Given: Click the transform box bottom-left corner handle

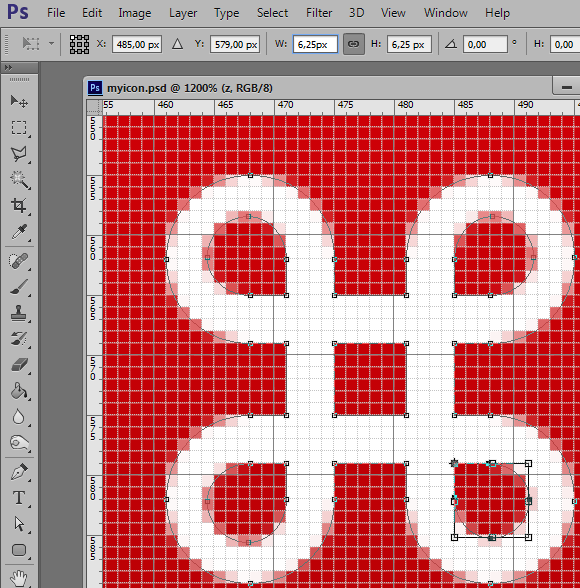Looking at the screenshot, I should pos(454,537).
